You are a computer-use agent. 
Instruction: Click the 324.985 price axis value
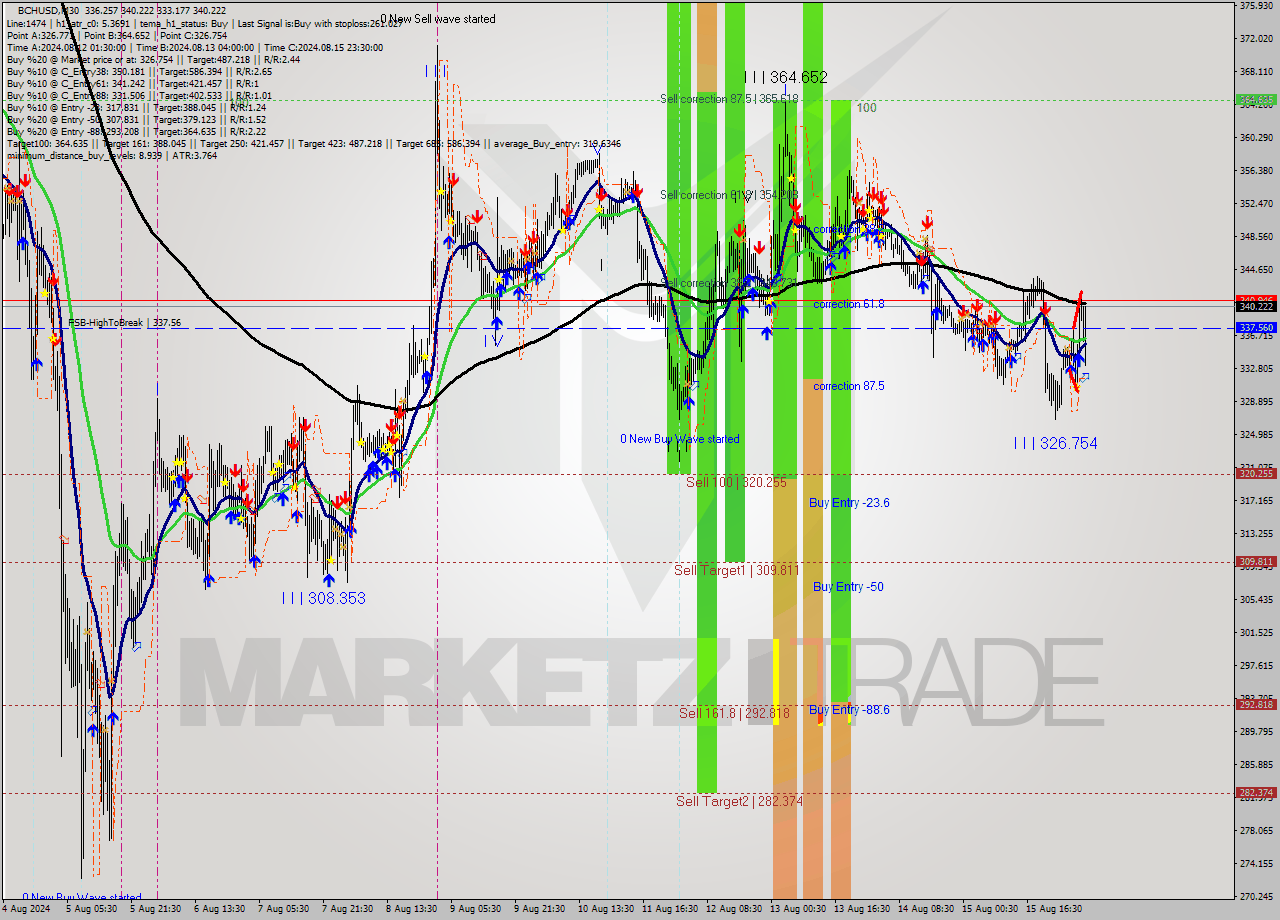coord(1257,435)
